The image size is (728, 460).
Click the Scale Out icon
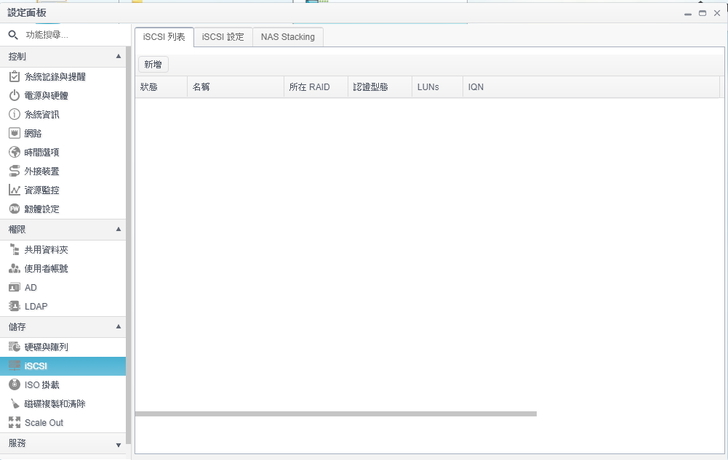click(14, 422)
